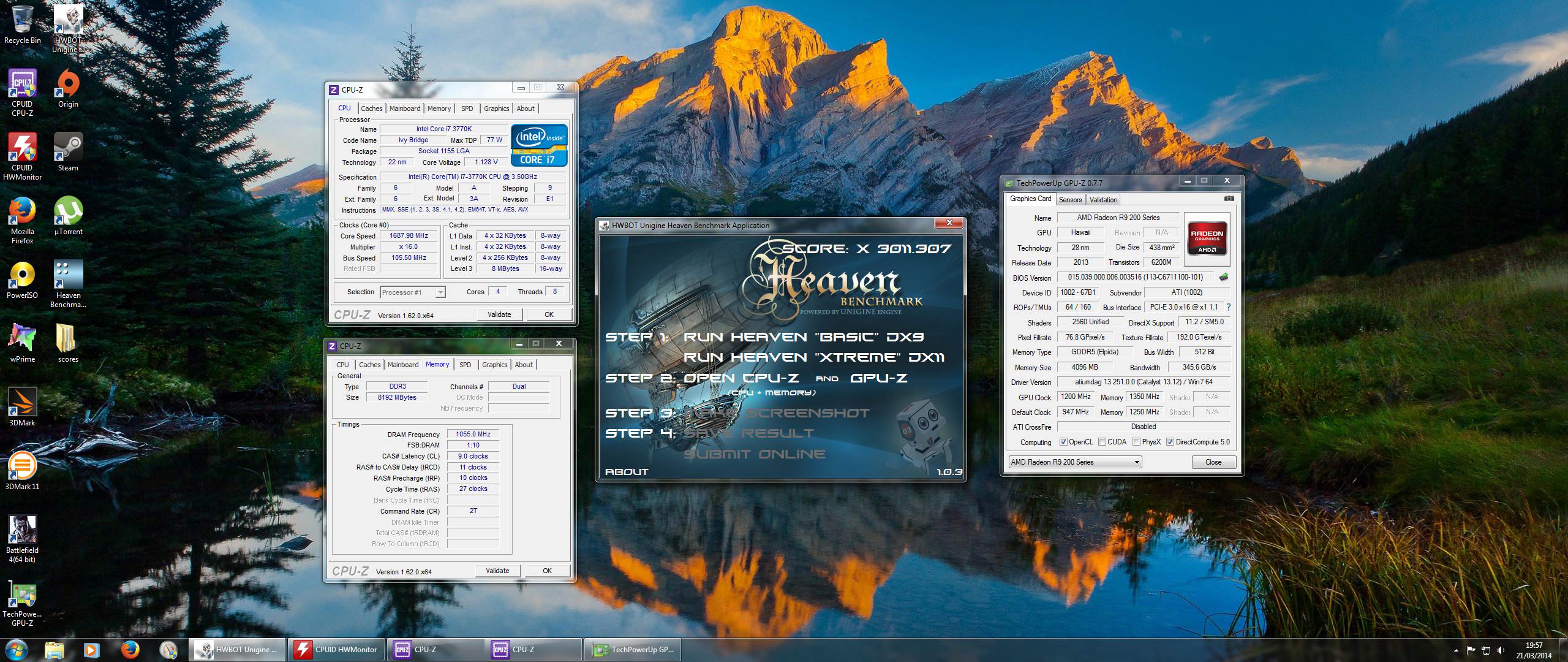This screenshot has height=662, width=1568.
Task: Click the Close button in GPU-Z
Action: click(1213, 462)
